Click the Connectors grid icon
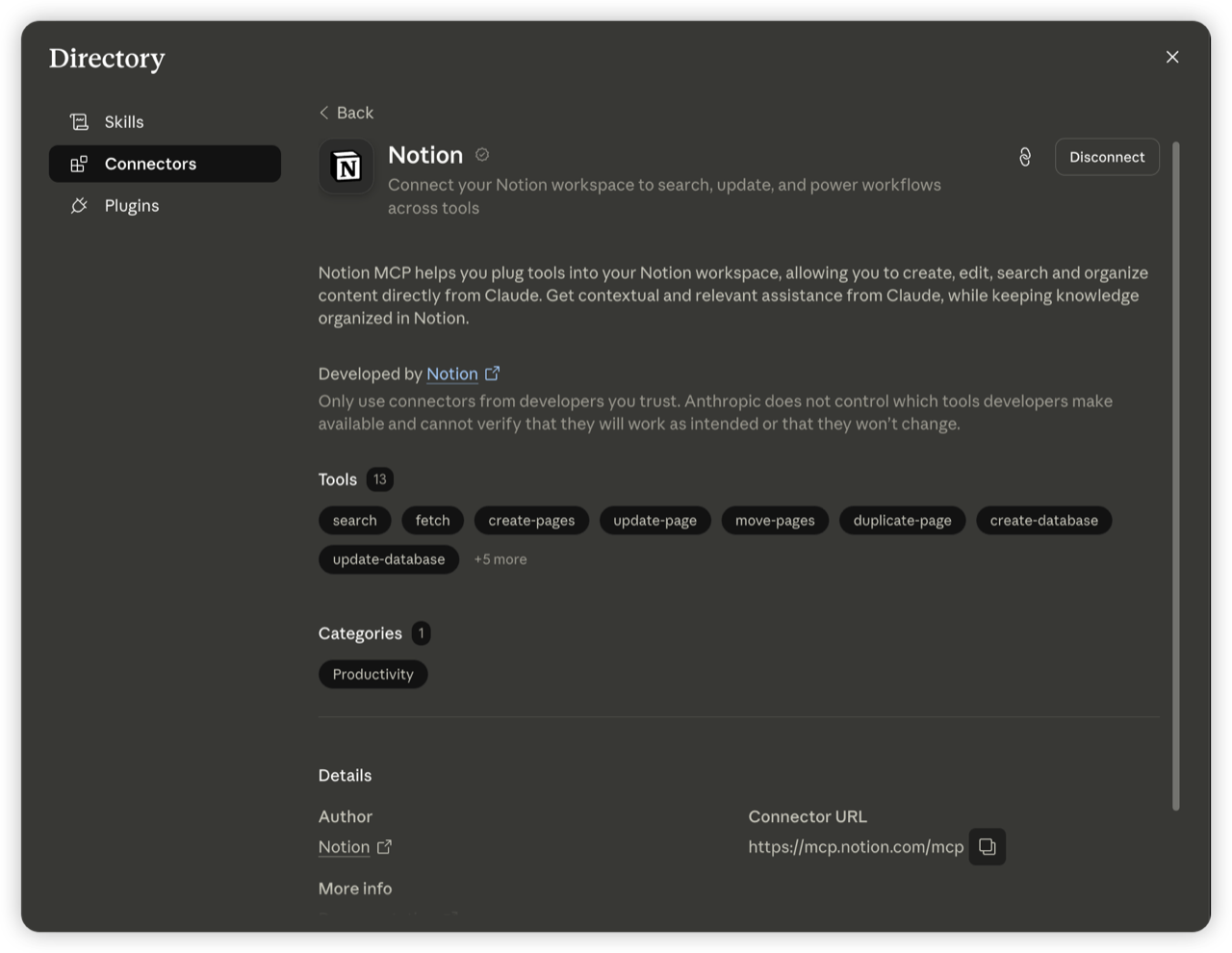 79,164
